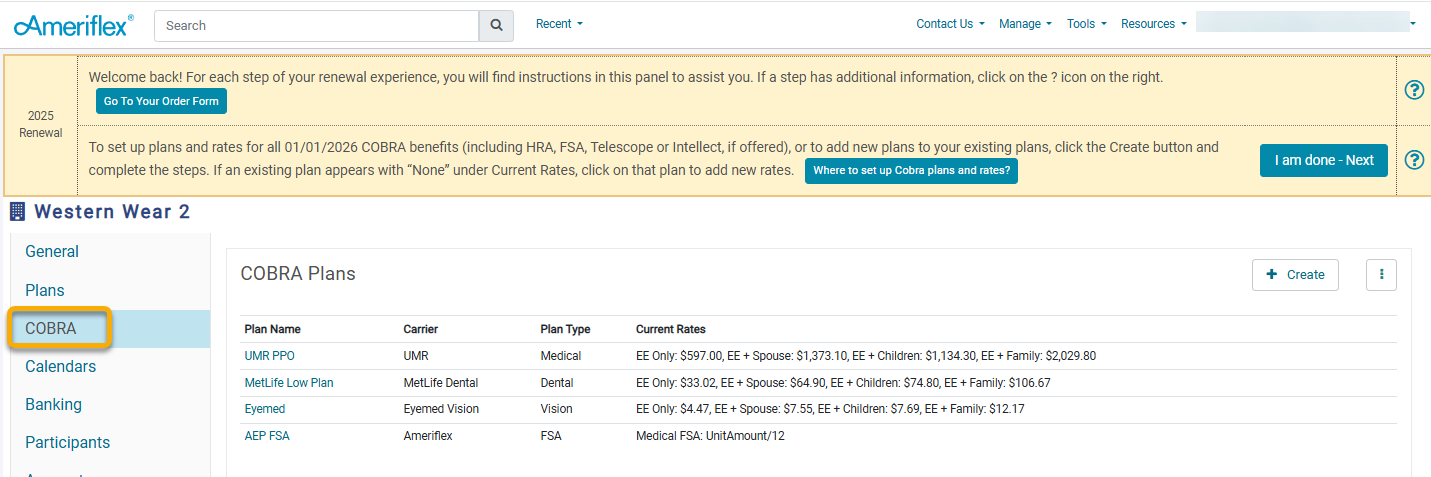The height and width of the screenshot is (477, 1431).
Task: Focus the Search input field
Action: point(317,26)
